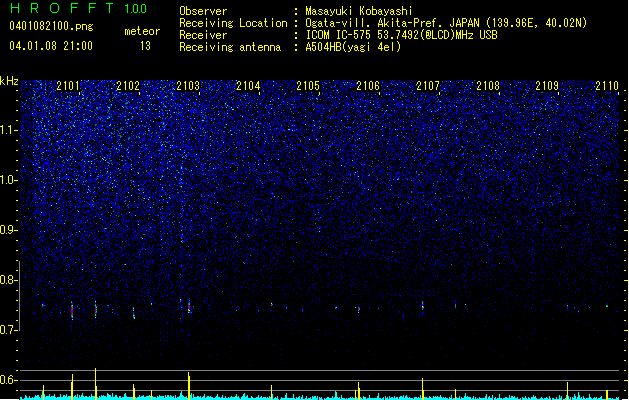This screenshot has height=400, width=629.
Task: Click the 1.1 frequency axis label
Action: point(9,130)
